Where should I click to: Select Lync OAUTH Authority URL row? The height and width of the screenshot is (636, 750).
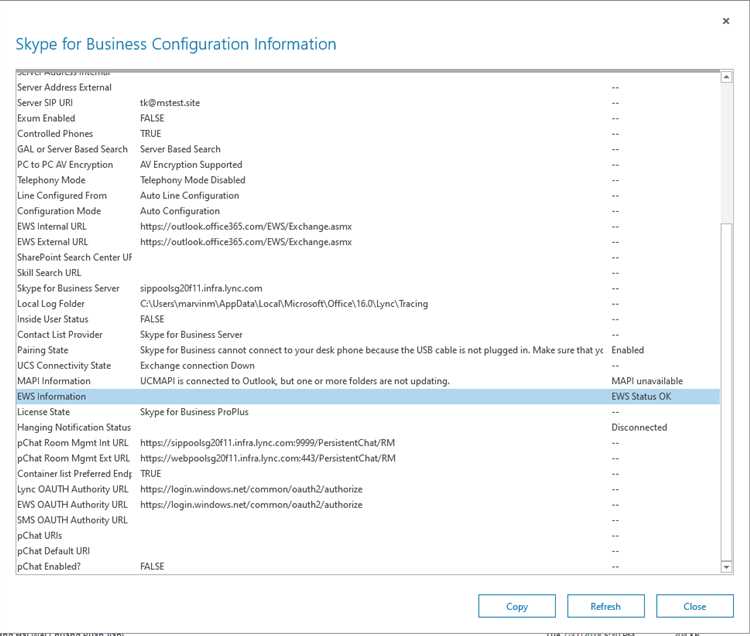[x=368, y=489]
